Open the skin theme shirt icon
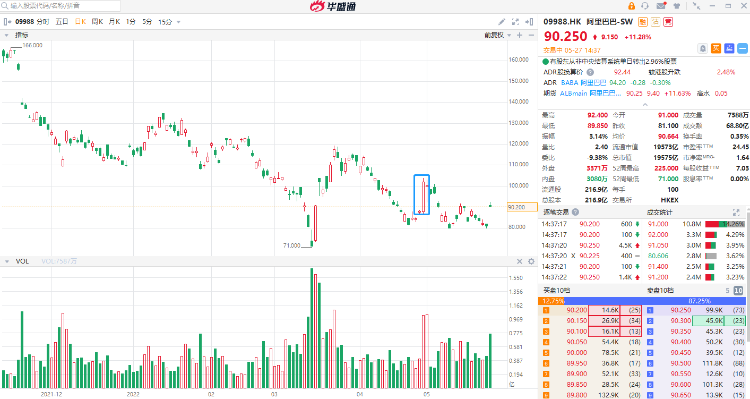 coord(677,6)
